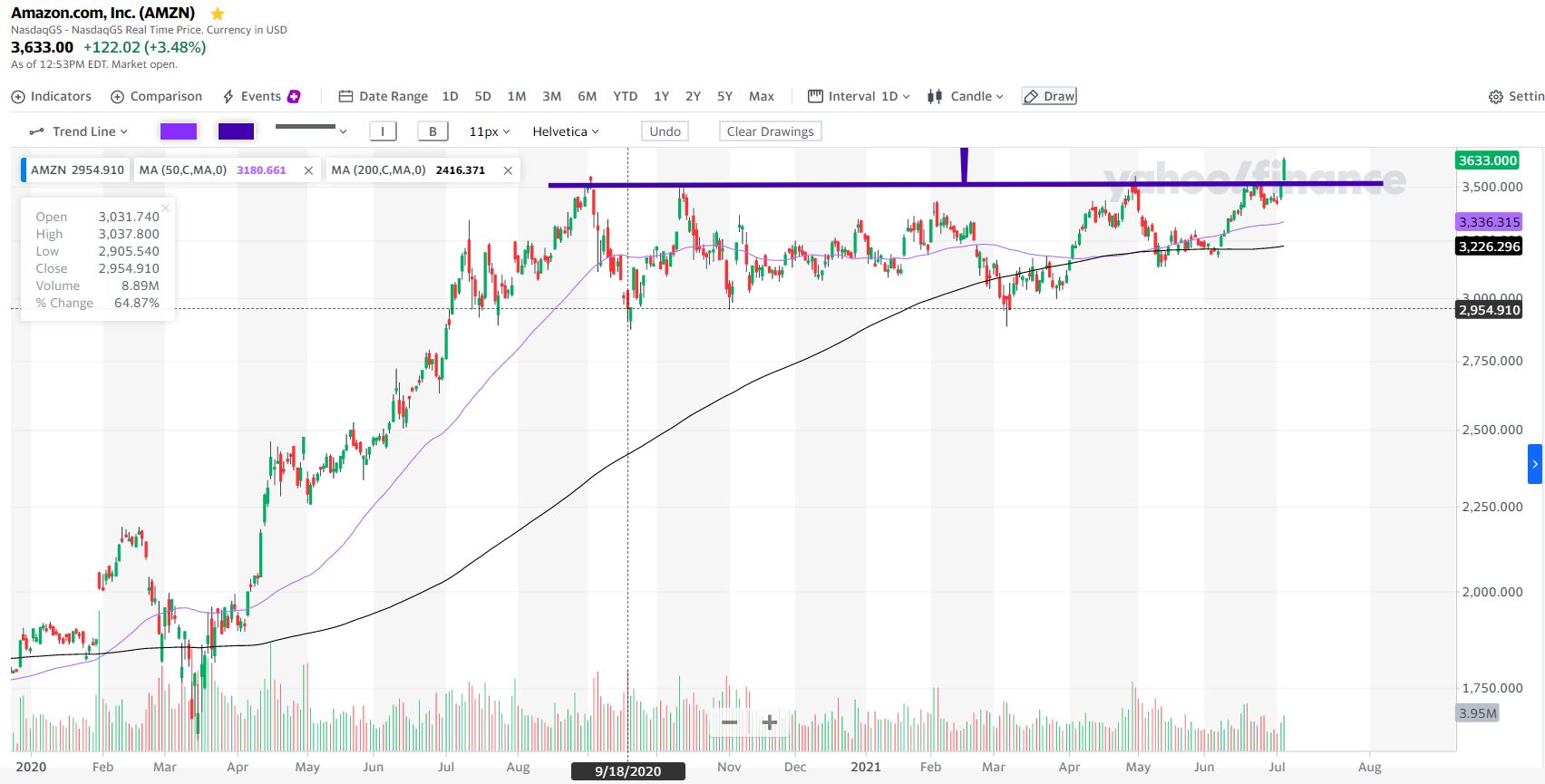Expand the Interval 1D dropdown
Screen dimensions: 1545x784
coord(859,96)
